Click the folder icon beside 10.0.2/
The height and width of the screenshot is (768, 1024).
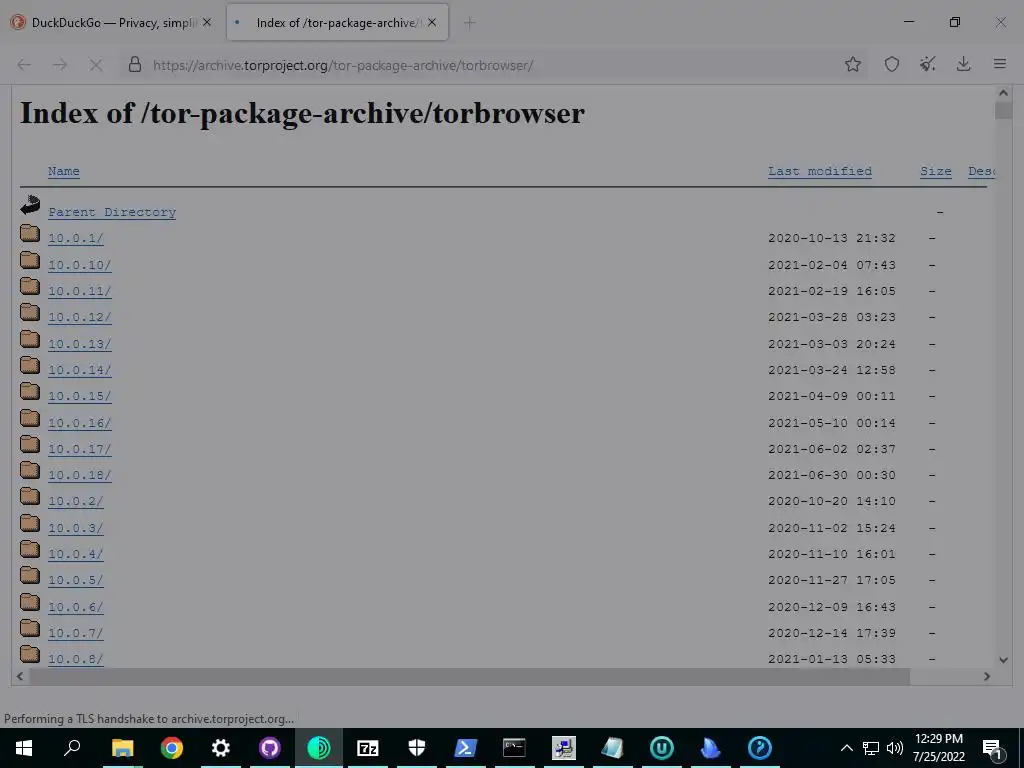point(29,496)
